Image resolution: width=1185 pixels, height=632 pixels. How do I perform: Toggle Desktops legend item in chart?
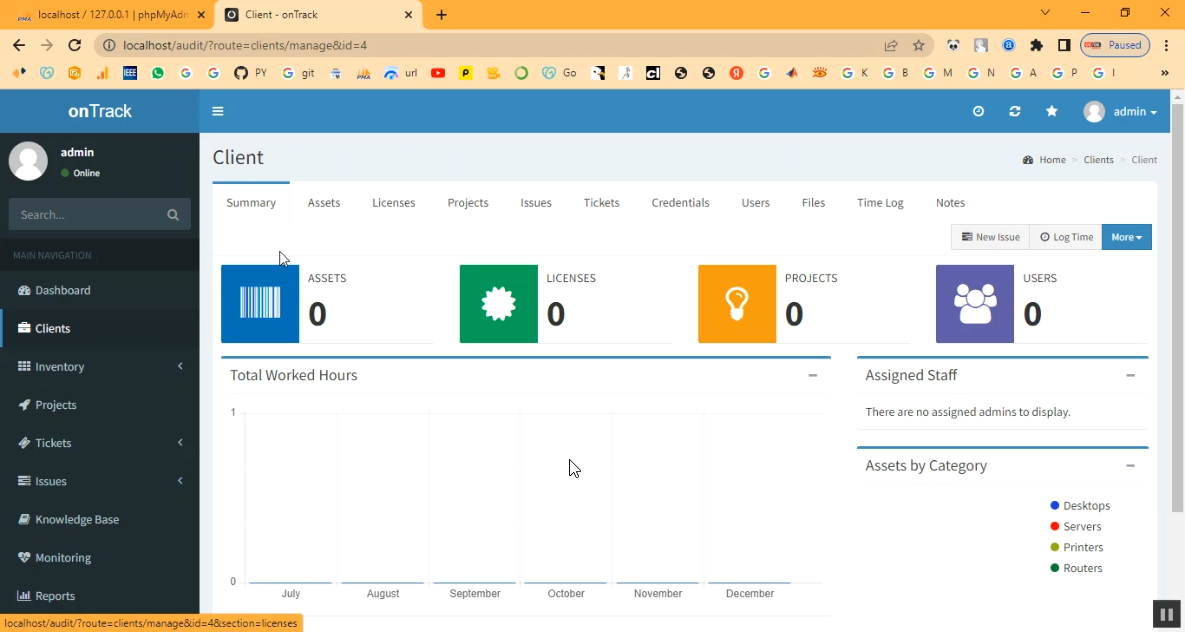(x=1079, y=506)
